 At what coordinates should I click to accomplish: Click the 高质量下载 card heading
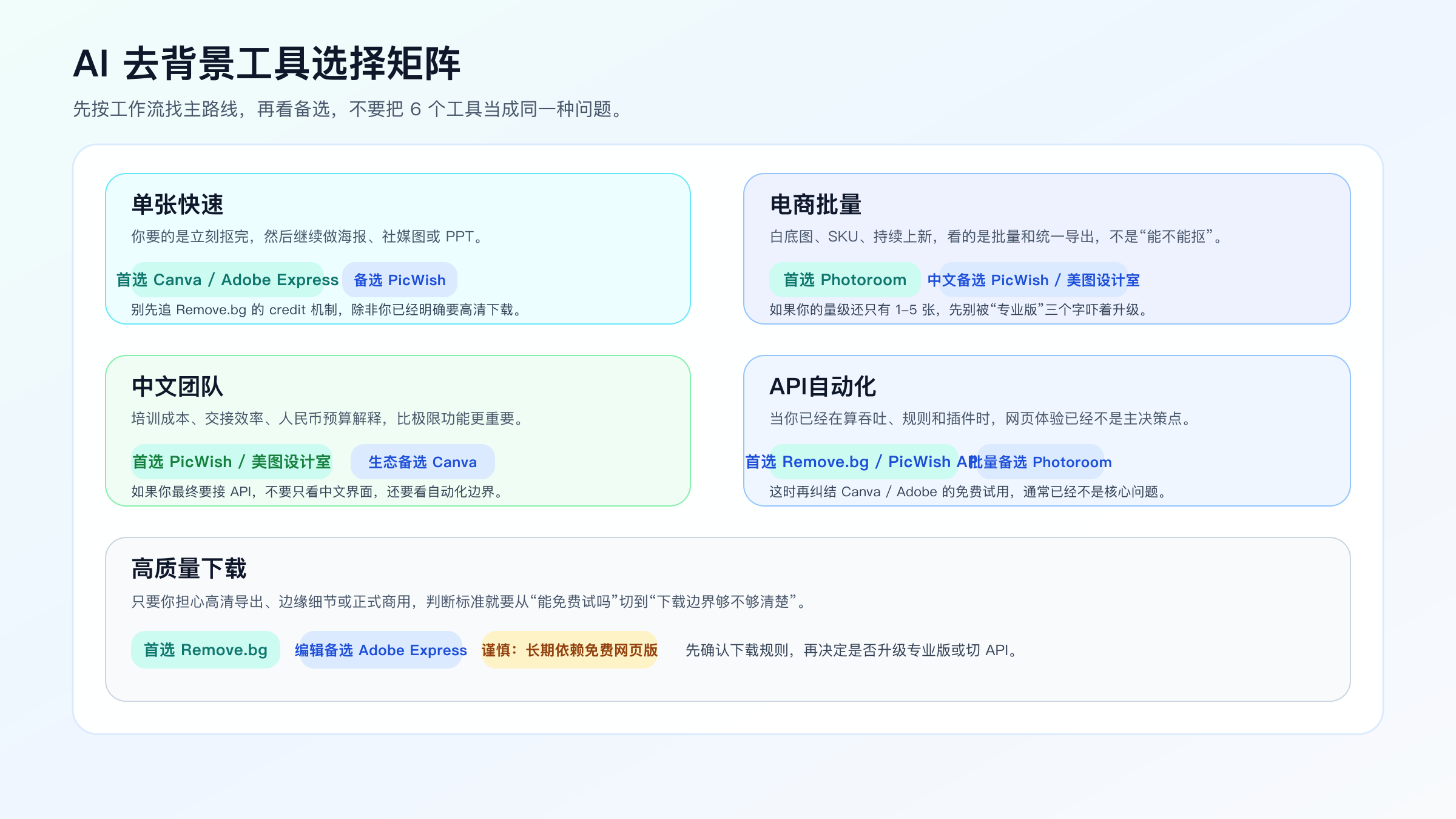189,568
